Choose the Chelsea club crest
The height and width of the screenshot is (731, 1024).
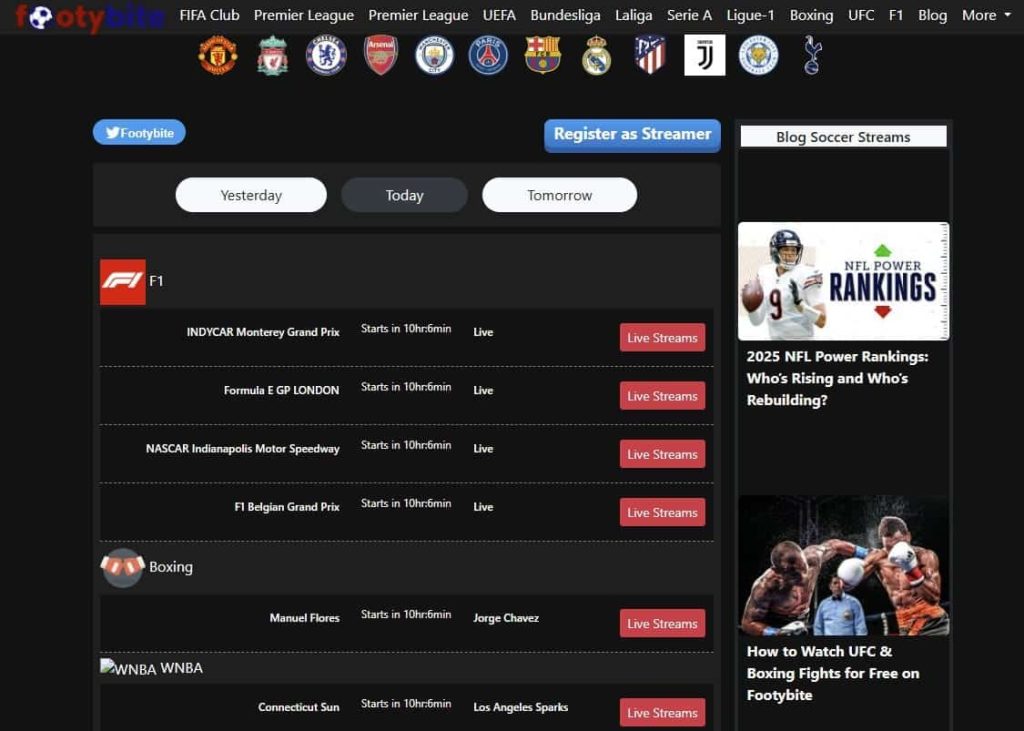point(326,55)
